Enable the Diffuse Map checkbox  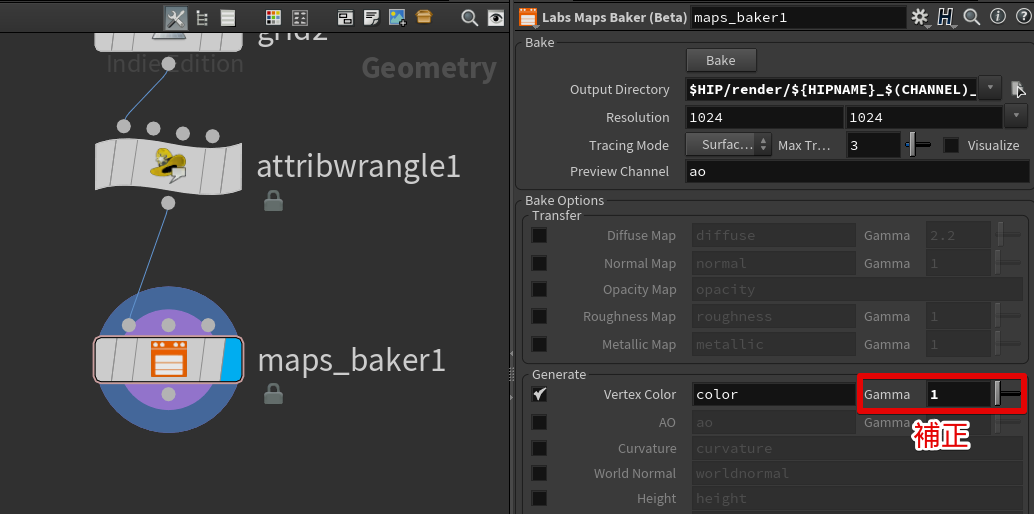(x=539, y=236)
